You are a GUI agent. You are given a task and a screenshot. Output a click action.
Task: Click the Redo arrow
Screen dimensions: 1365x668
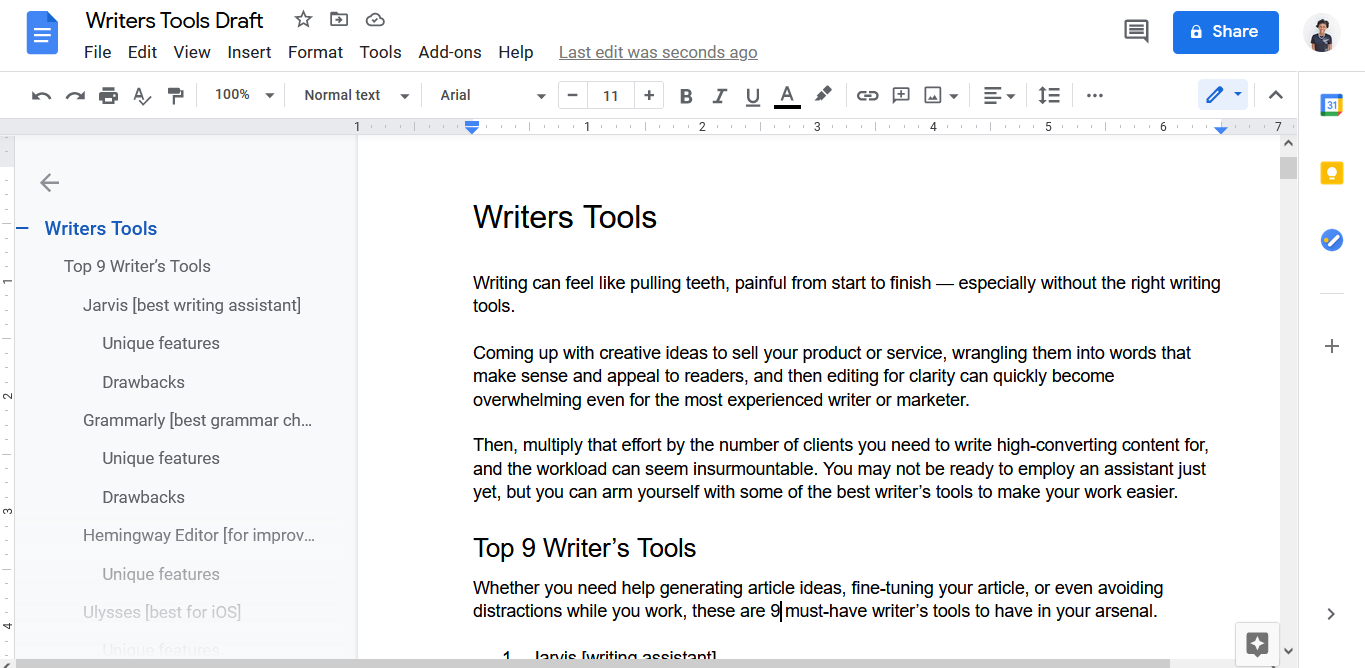pos(75,96)
